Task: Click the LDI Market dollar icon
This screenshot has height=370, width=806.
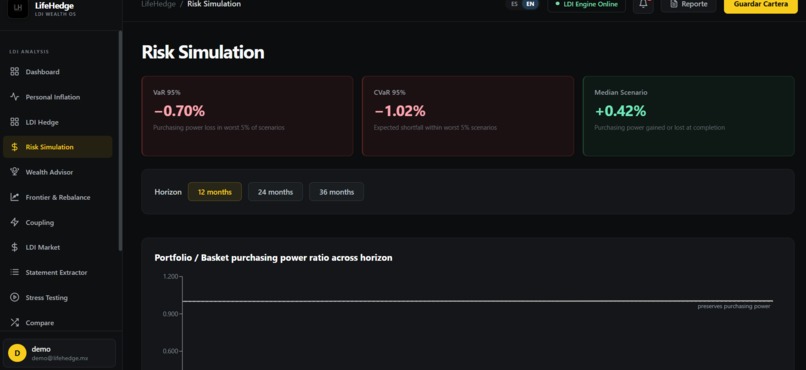Action: pos(14,247)
